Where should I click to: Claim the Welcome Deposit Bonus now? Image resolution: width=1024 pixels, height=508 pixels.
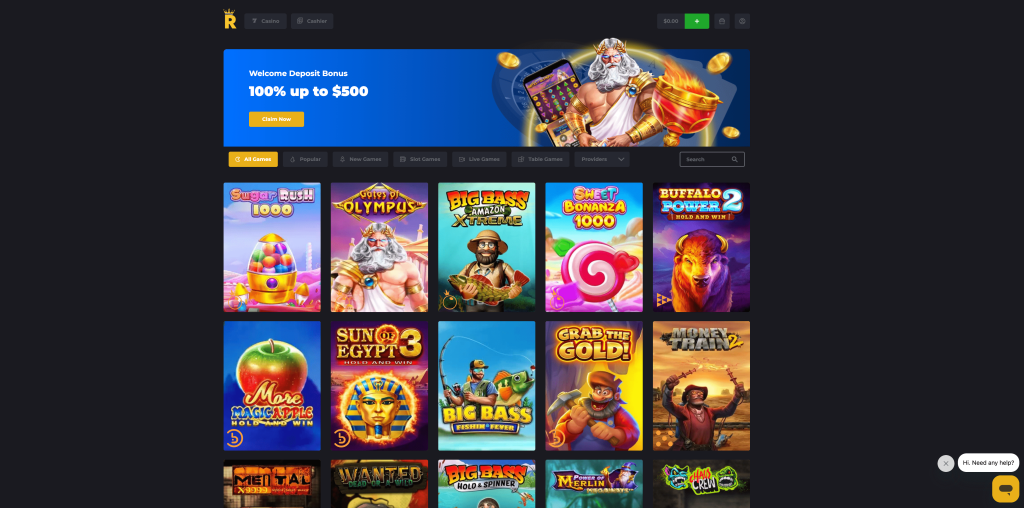276,119
